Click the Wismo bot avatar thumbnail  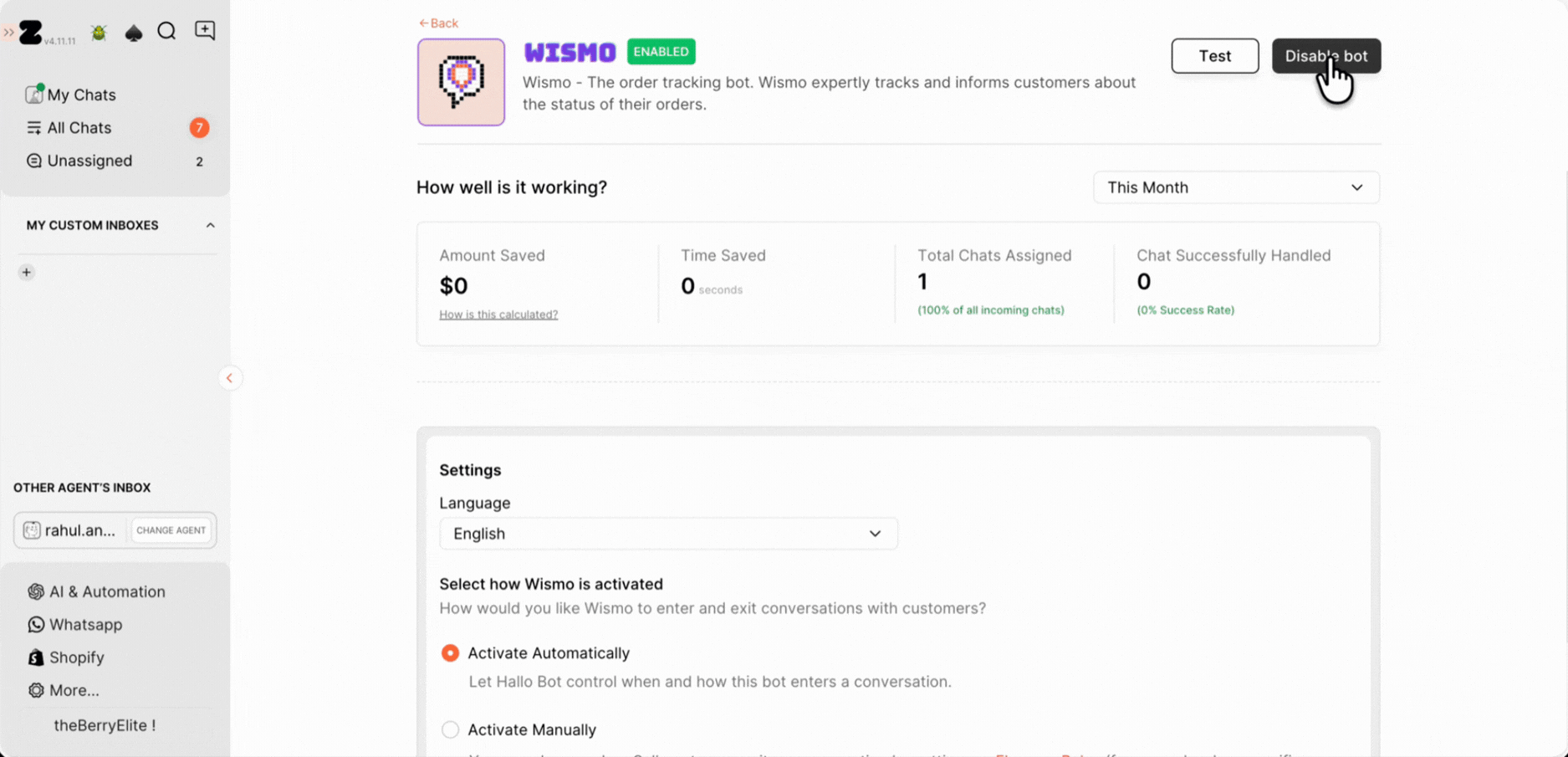461,82
